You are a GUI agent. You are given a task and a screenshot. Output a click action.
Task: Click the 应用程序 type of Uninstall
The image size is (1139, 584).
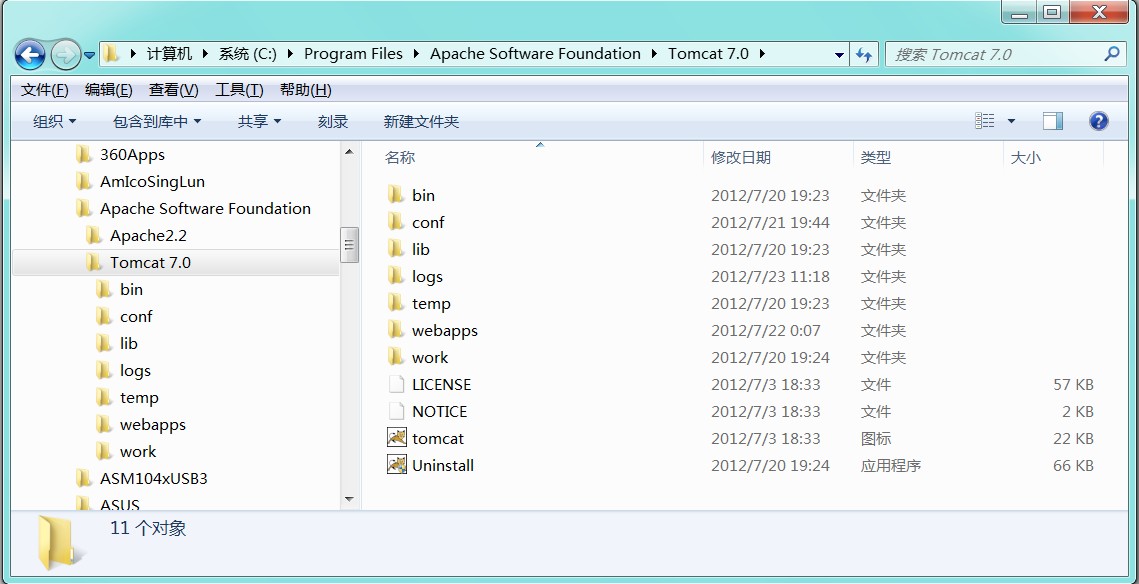coord(891,466)
